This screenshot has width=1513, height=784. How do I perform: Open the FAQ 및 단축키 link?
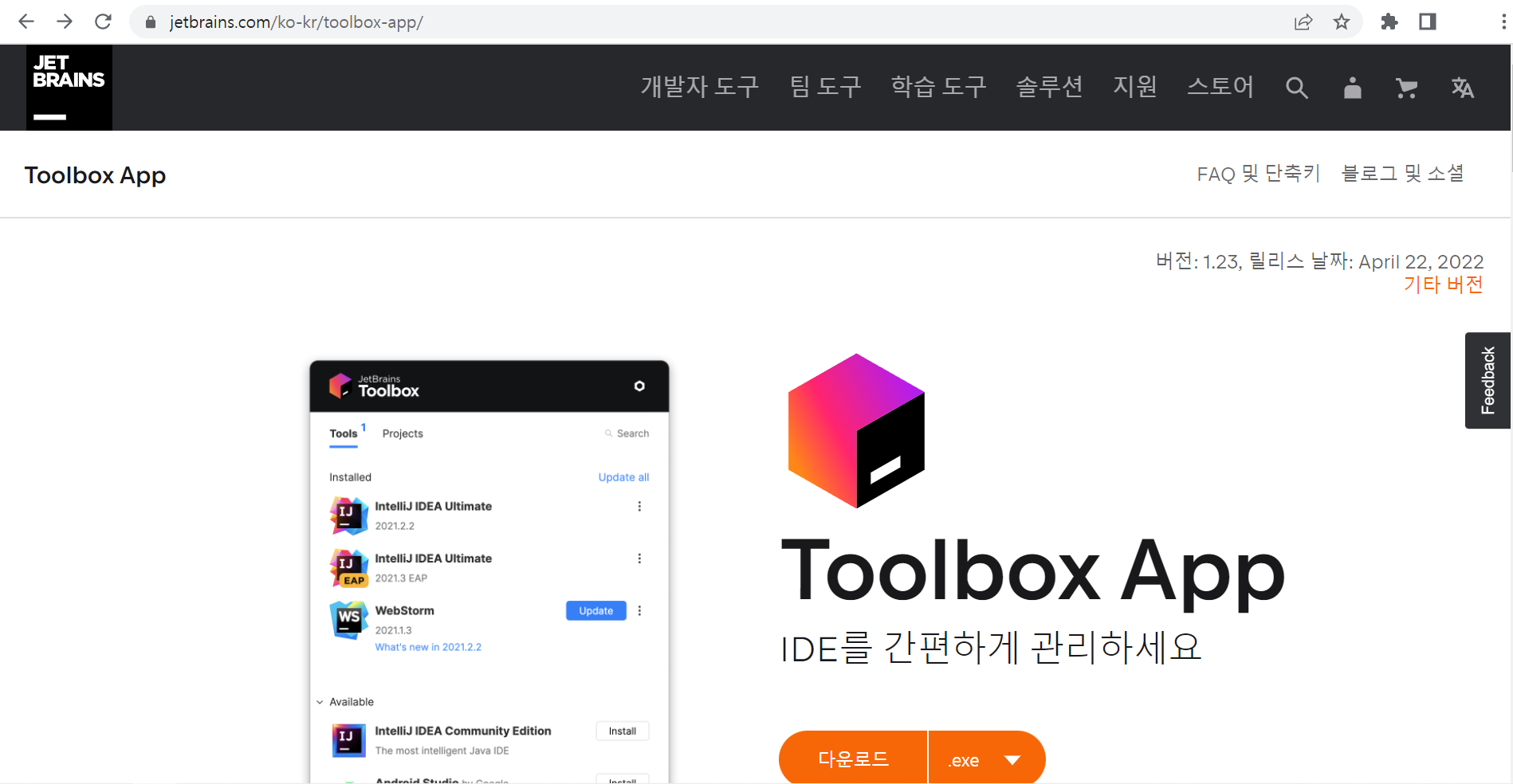coord(1259,174)
